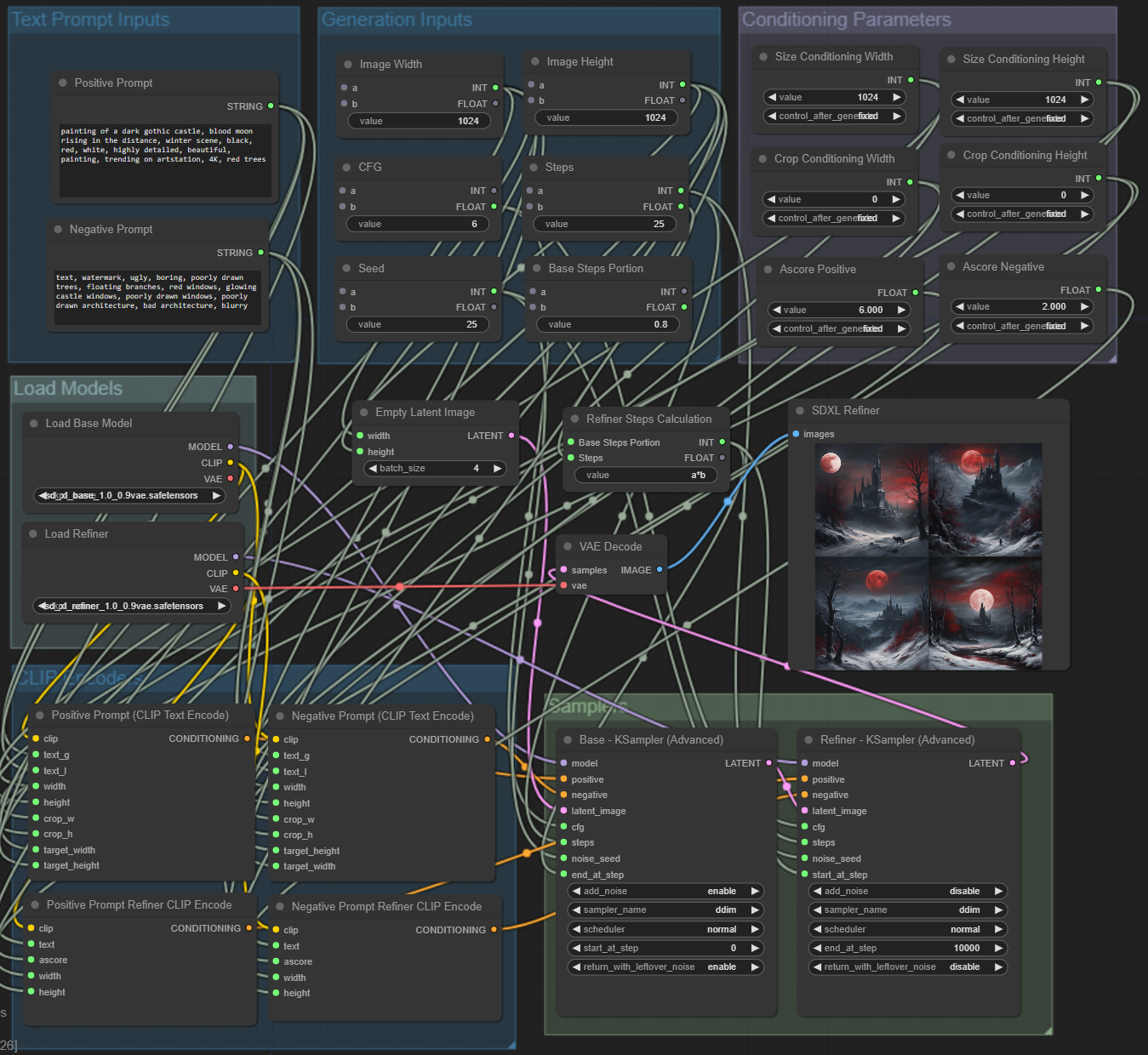Screen dimensions: 1148x1055
Task: Click the model input socket on Base KSampler
Action: coord(563,763)
